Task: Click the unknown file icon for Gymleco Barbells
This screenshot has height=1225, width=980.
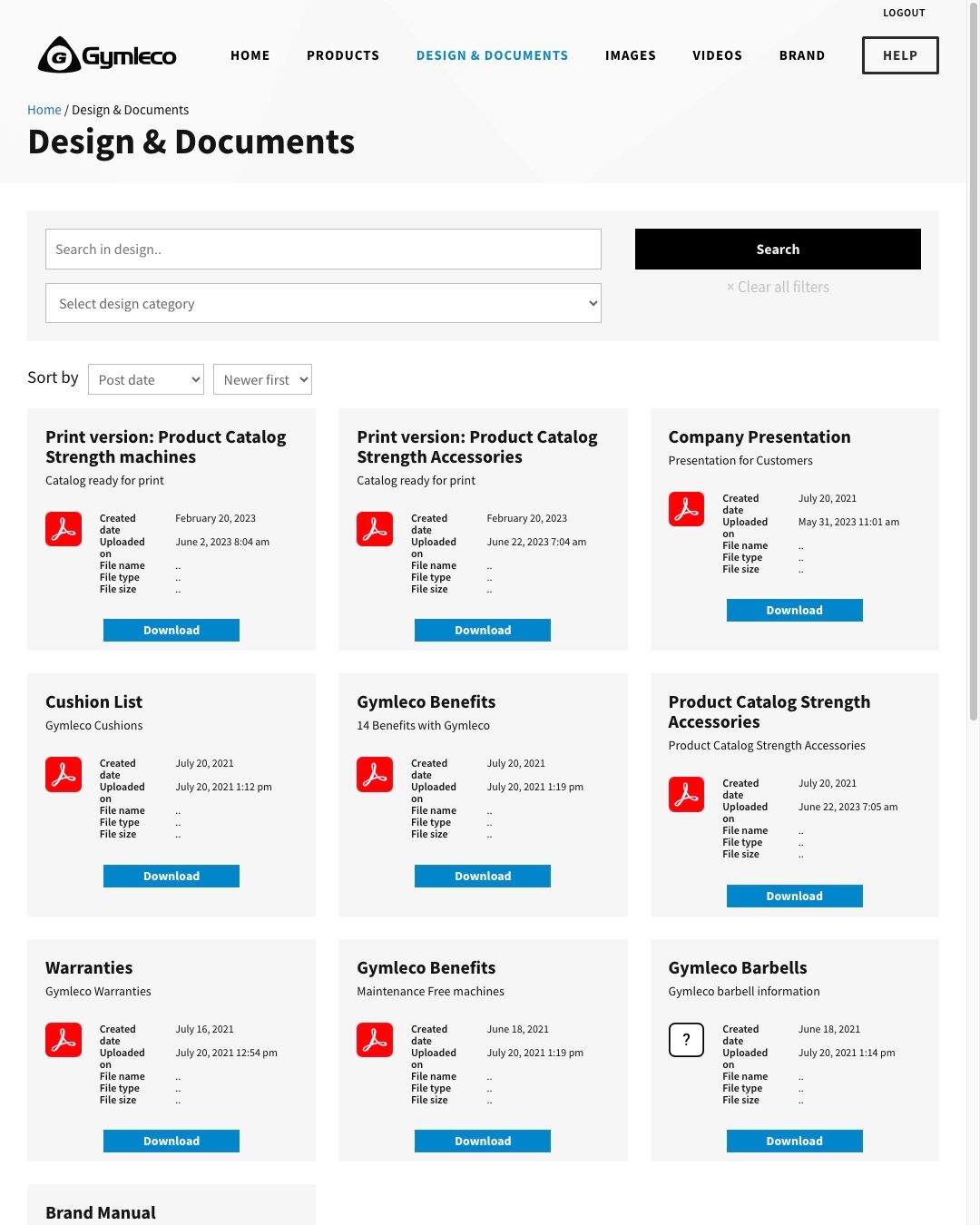Action: tap(686, 1040)
